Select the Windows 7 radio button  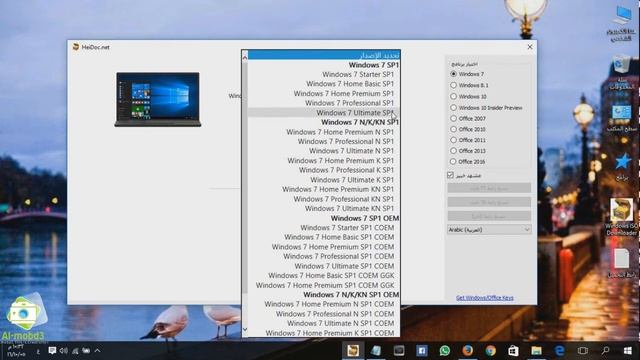pyautogui.click(x=453, y=74)
